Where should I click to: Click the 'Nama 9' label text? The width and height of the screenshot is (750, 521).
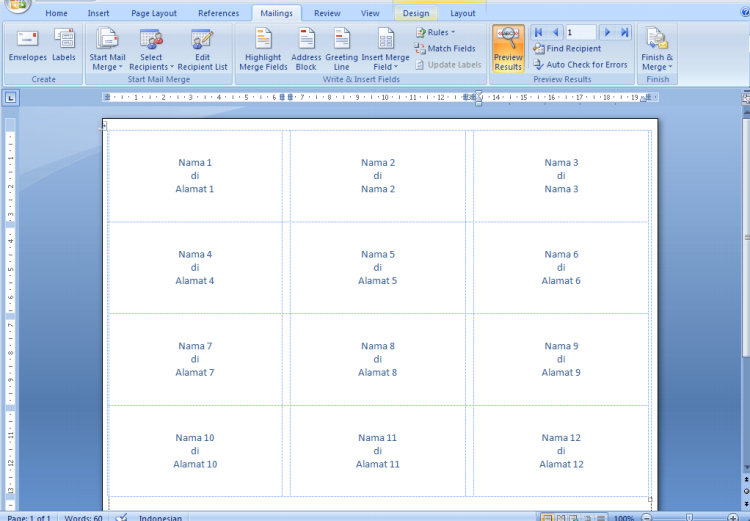(561, 346)
